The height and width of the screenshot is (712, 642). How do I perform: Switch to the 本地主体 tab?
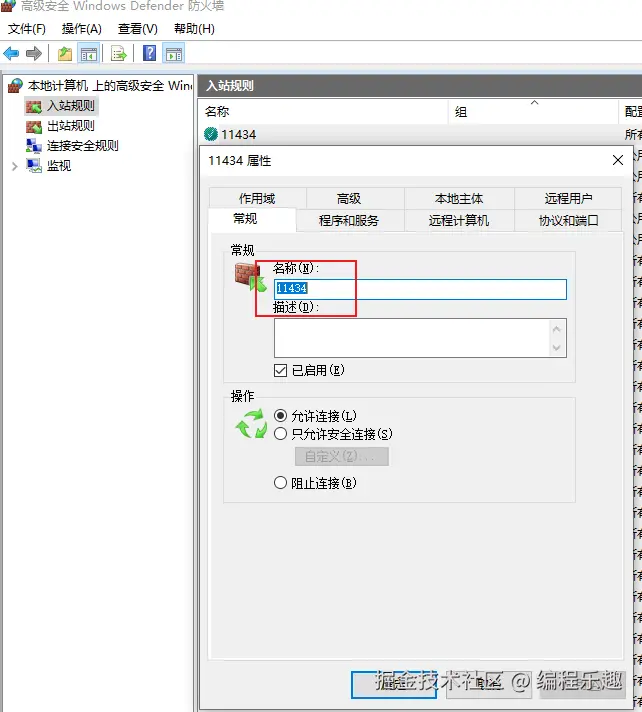pyautogui.click(x=459, y=198)
